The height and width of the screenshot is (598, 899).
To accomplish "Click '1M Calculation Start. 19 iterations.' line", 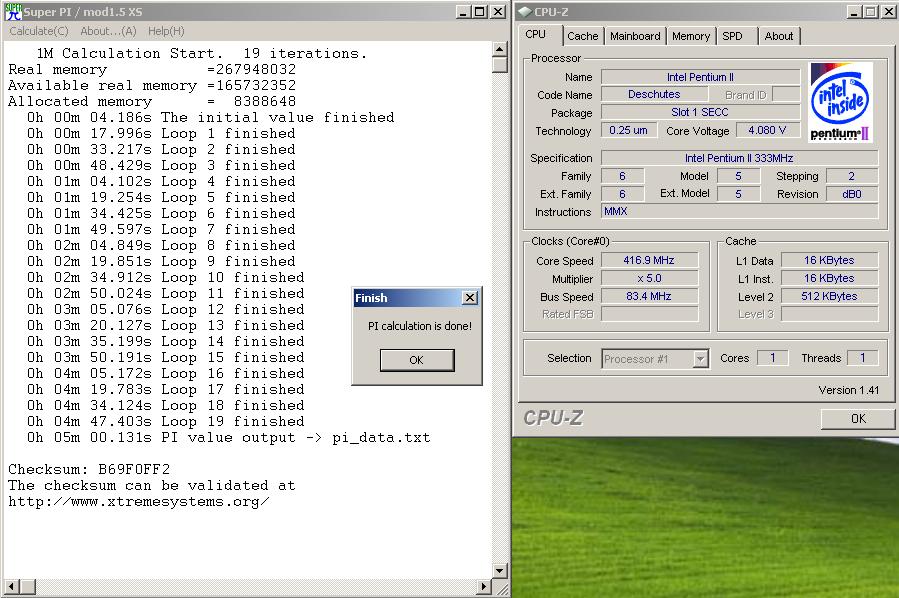I will tap(201, 53).
